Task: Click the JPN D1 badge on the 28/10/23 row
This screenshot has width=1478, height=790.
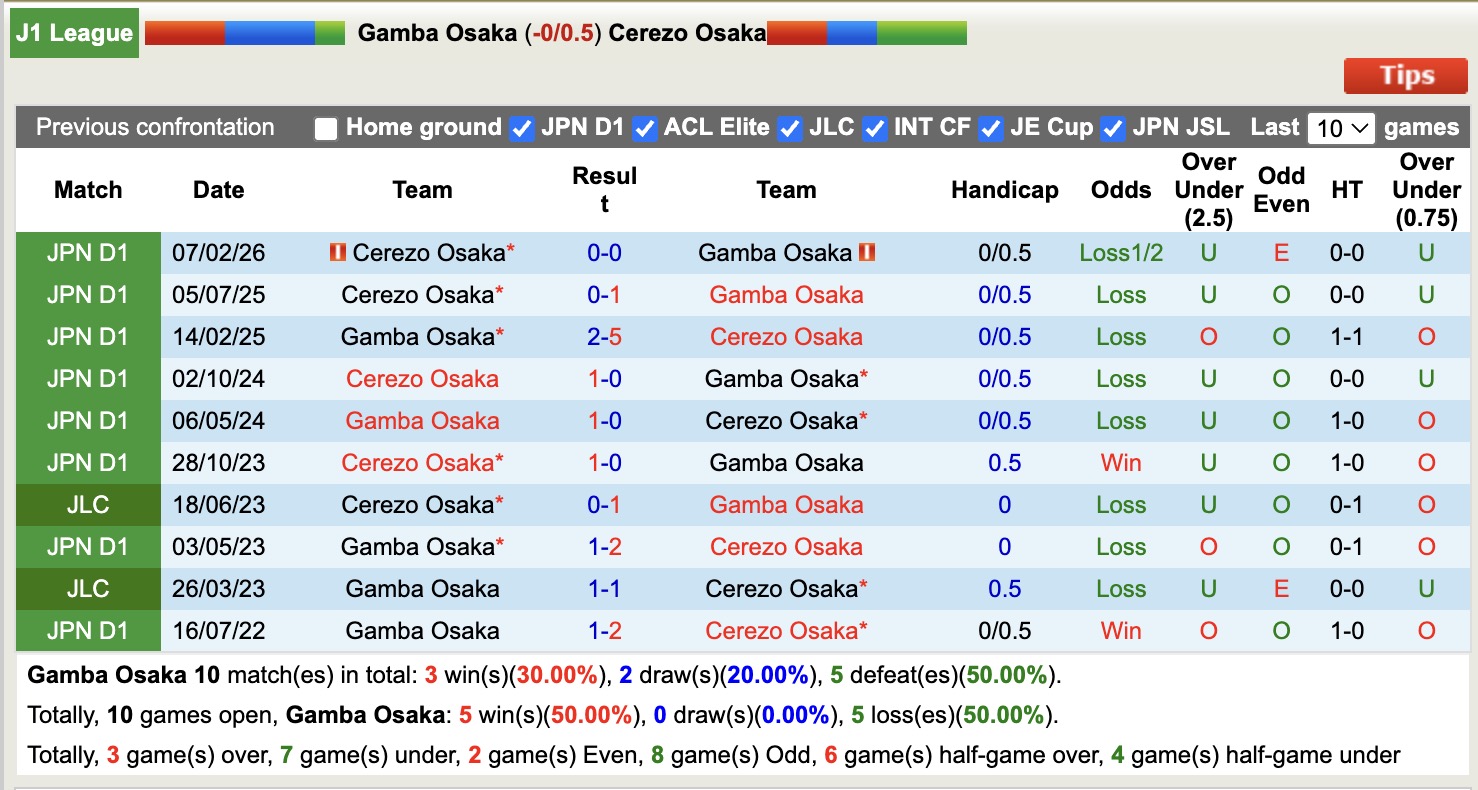Action: tap(88, 462)
